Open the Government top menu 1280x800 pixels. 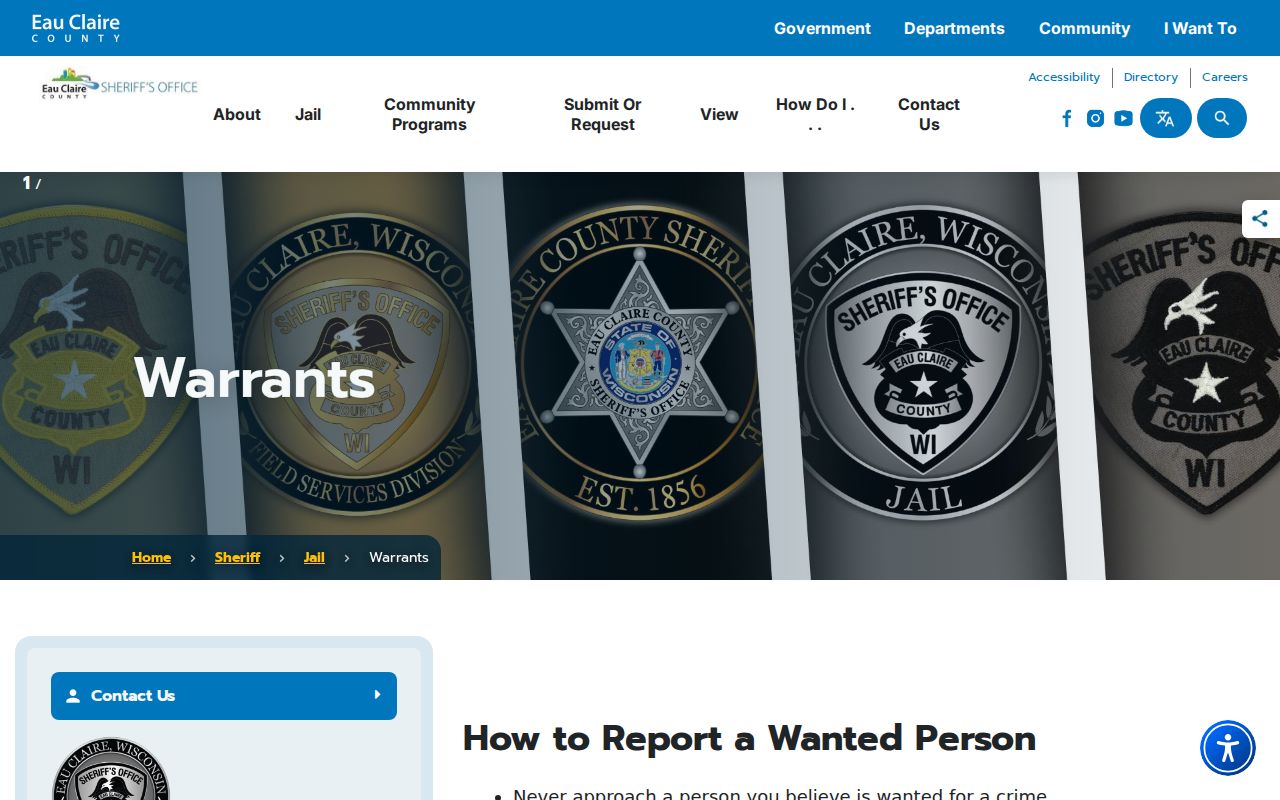pos(822,28)
